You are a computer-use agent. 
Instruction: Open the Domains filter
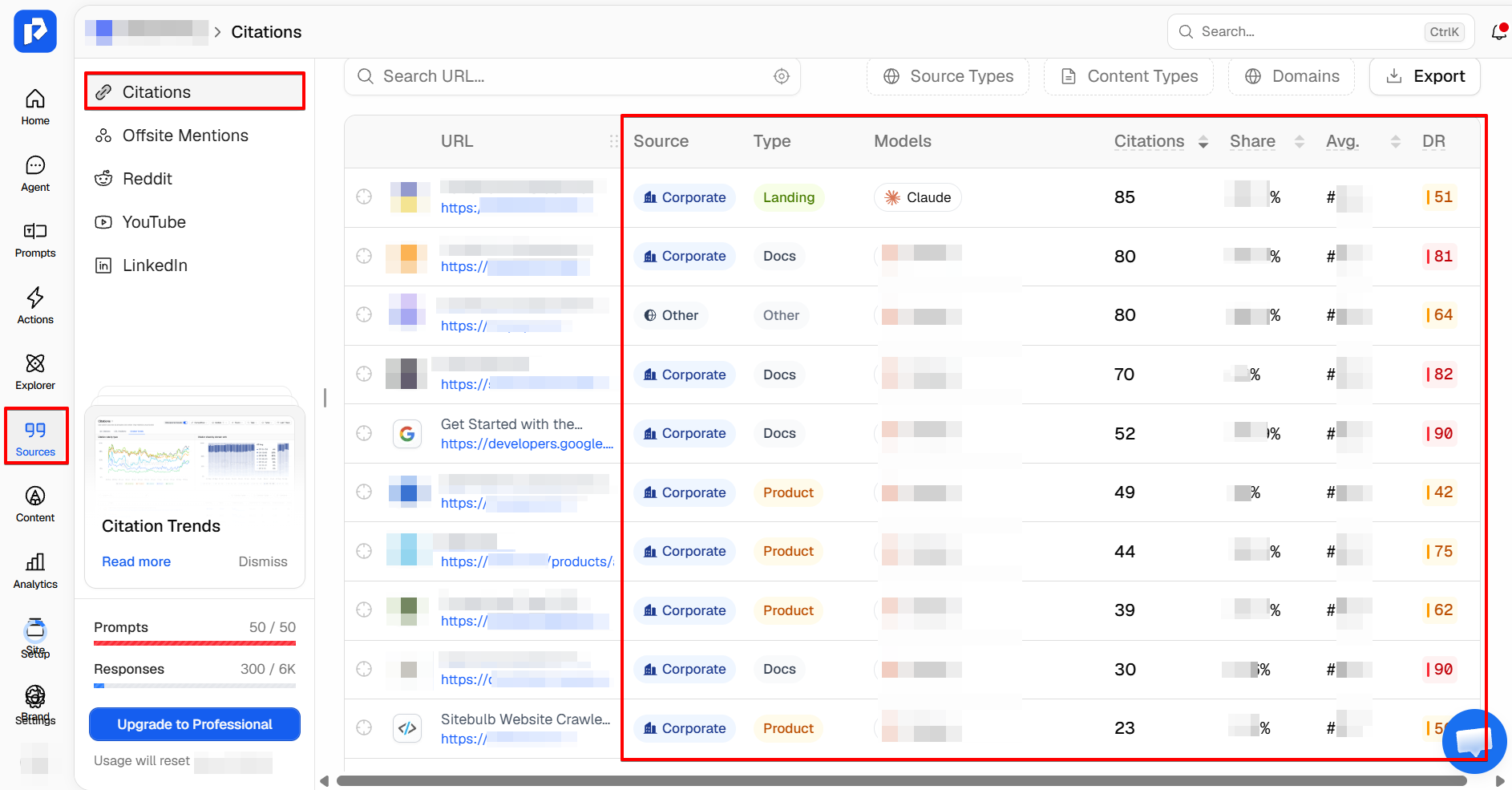point(1292,76)
